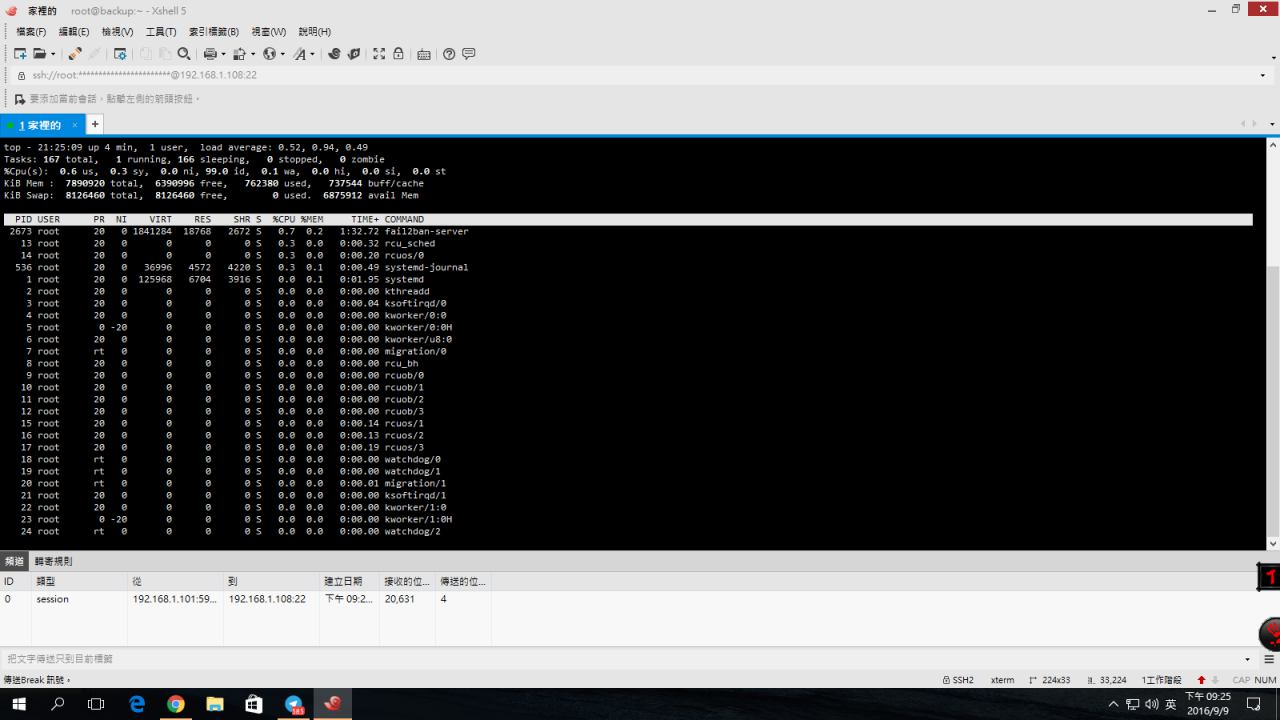Close the 家裡的 session tab
1280x720 pixels.
click(74, 125)
